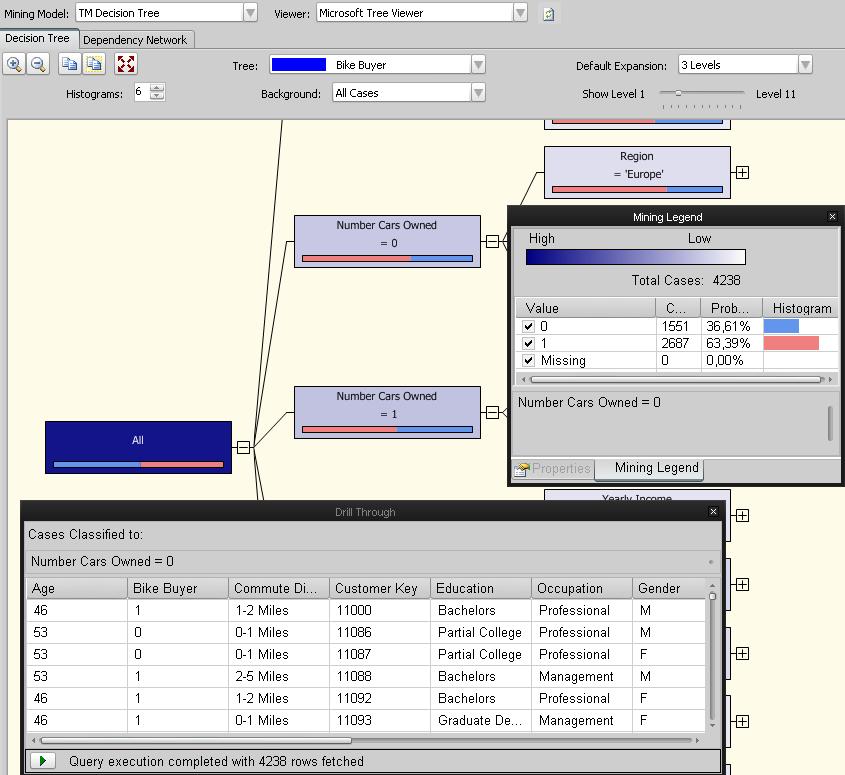Click the Copy Graph View icon
Viewport: 845px width, 775px height.
click(x=69, y=64)
